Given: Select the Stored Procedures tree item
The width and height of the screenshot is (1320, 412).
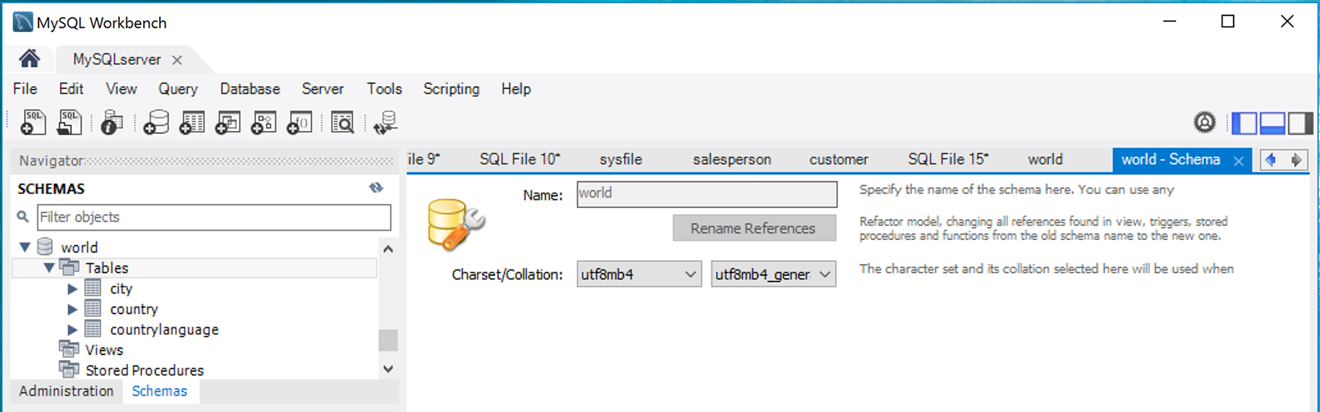Looking at the screenshot, I should tap(144, 370).
